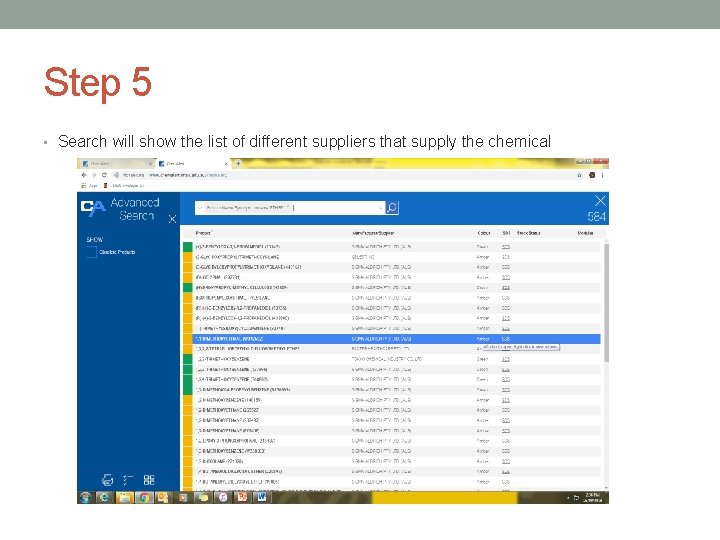Viewport: 720px width, 540px height.
Task: Sort by Manufacturer/Supplier column header
Action: point(373,233)
